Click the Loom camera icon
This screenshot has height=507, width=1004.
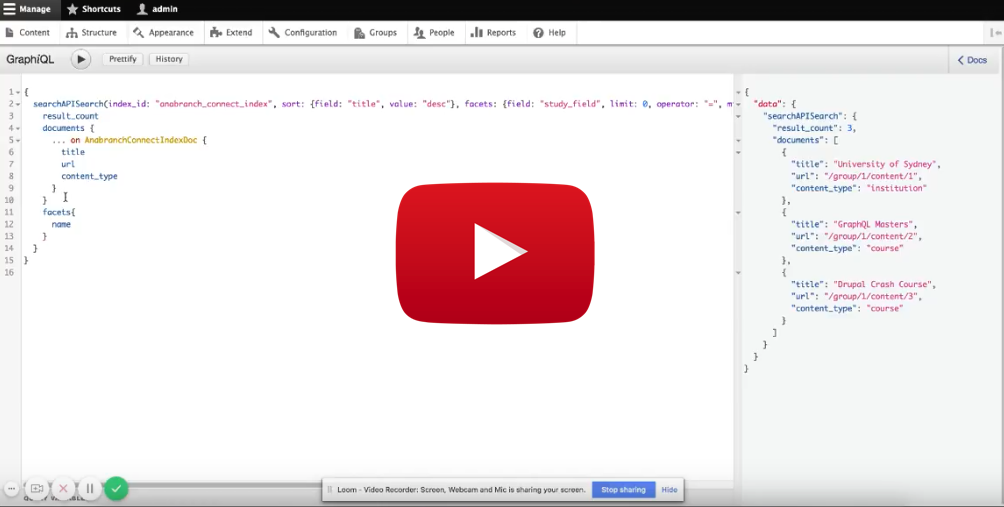click(37, 488)
